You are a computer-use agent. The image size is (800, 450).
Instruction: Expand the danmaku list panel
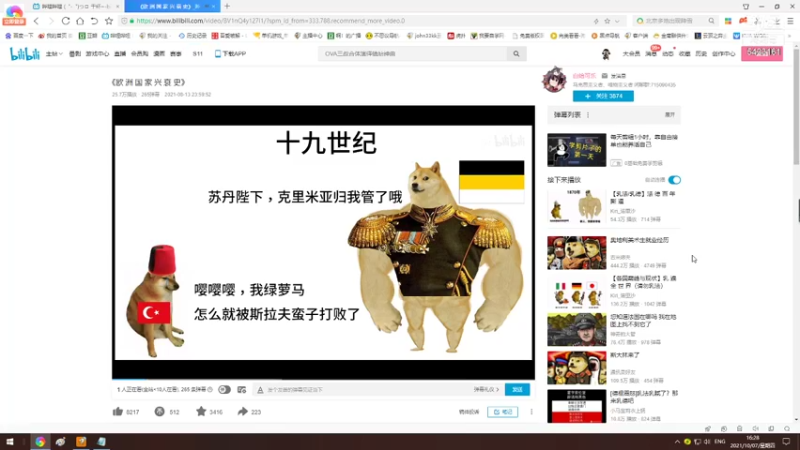(x=669, y=115)
